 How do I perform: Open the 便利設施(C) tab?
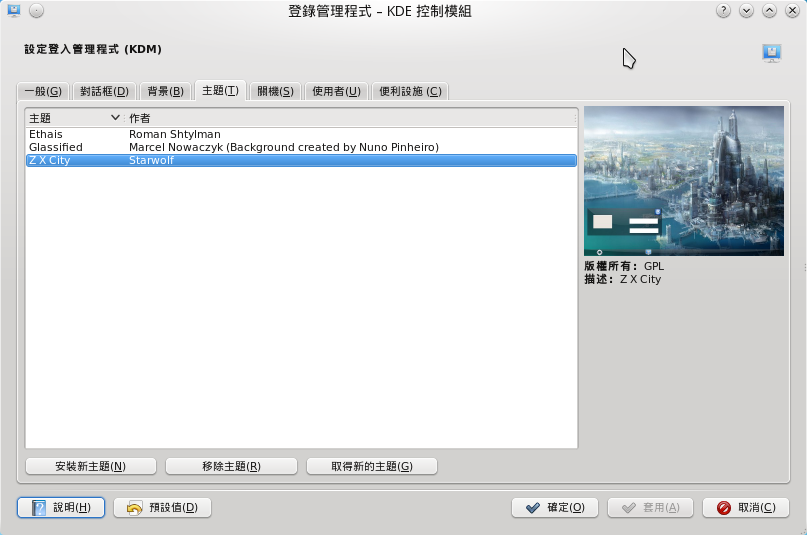tap(410, 91)
